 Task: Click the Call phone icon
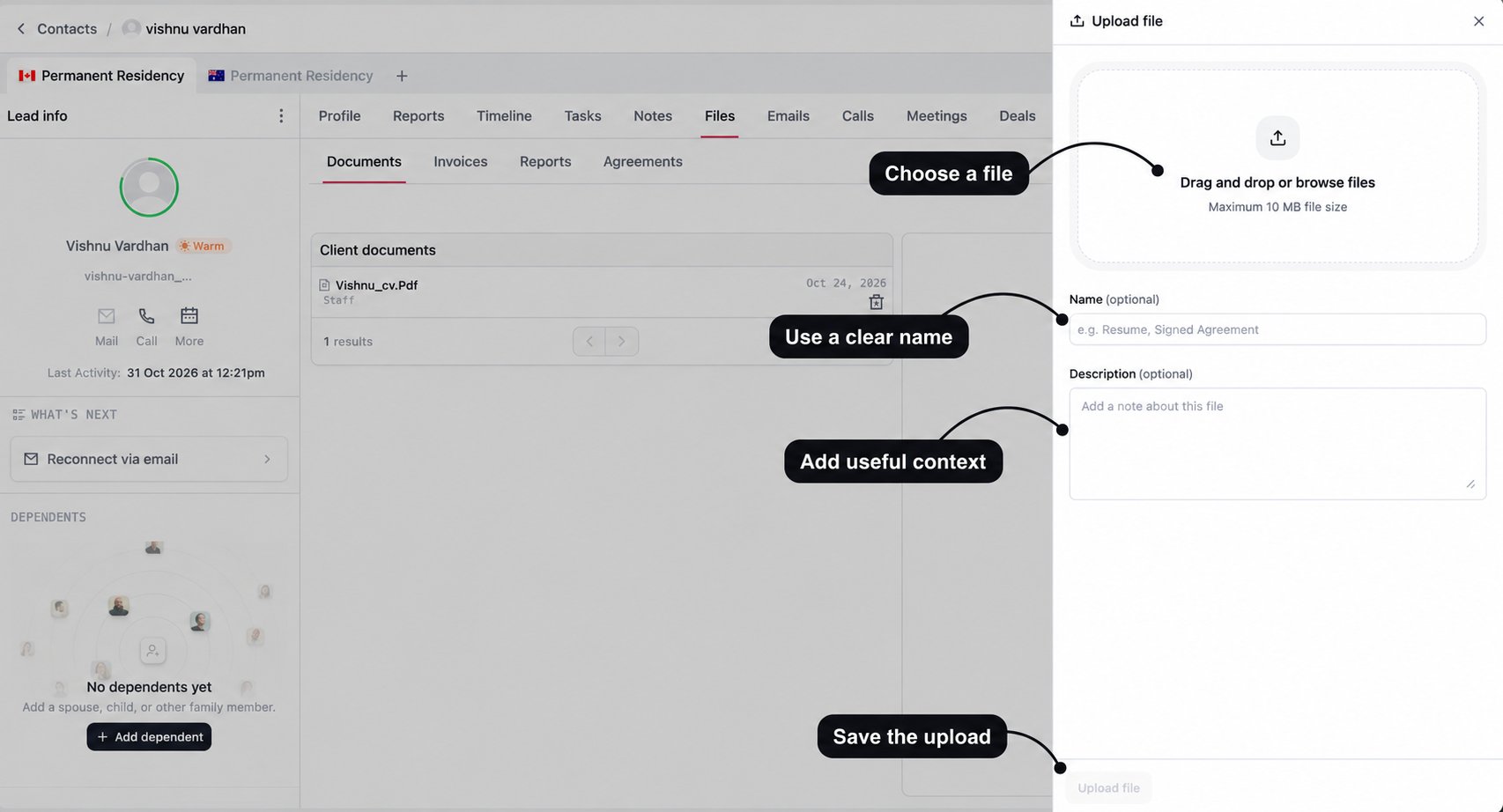click(x=146, y=316)
